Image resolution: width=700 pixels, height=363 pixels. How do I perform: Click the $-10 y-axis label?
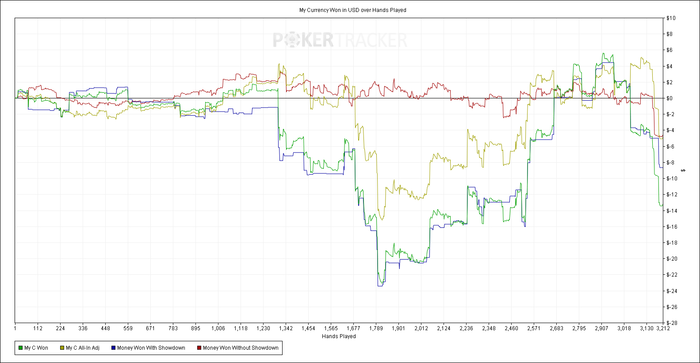click(672, 179)
